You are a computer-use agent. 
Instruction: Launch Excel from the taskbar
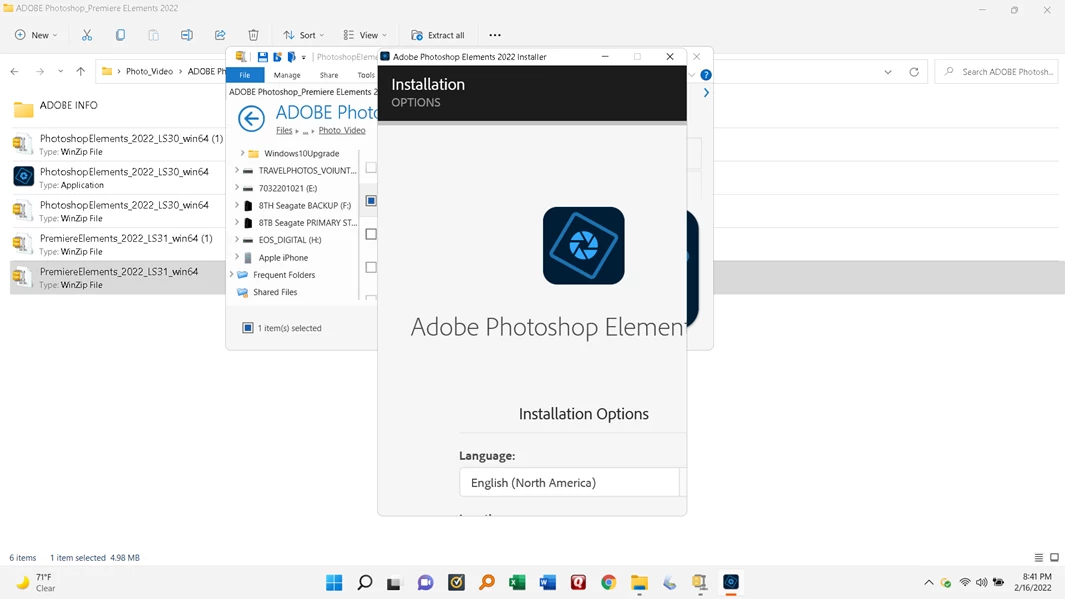pos(517,583)
